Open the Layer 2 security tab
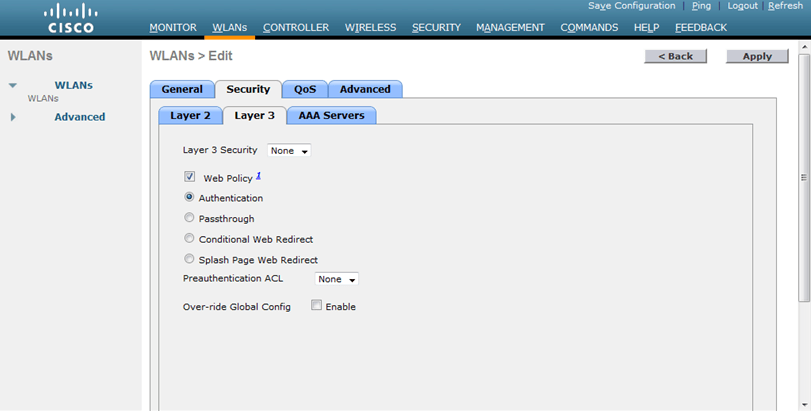 [190, 116]
